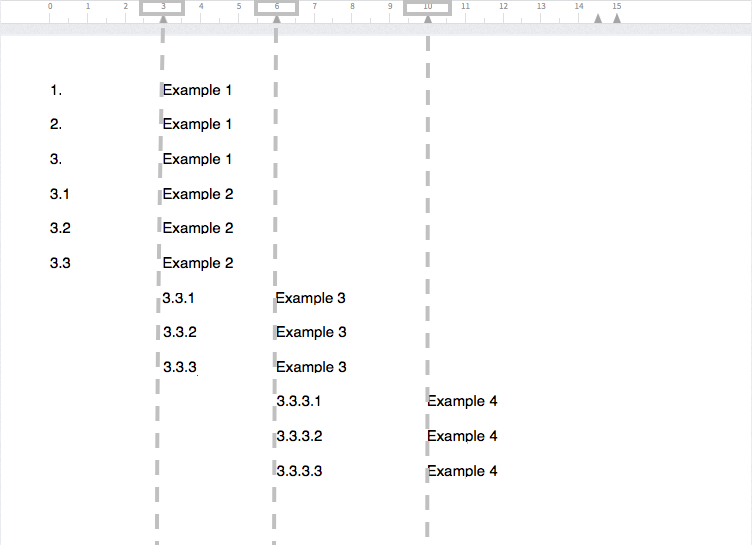Click the list number "3.3.3.3"
Screen dimensions: 752x545
[x=299, y=471]
